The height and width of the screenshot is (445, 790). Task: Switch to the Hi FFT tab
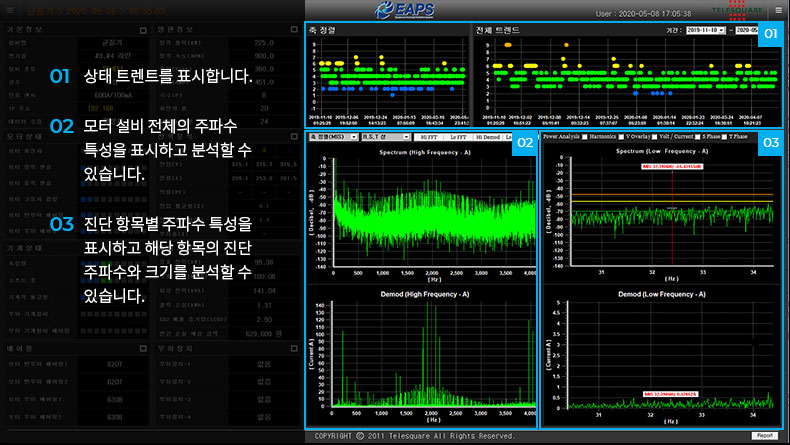(x=429, y=137)
